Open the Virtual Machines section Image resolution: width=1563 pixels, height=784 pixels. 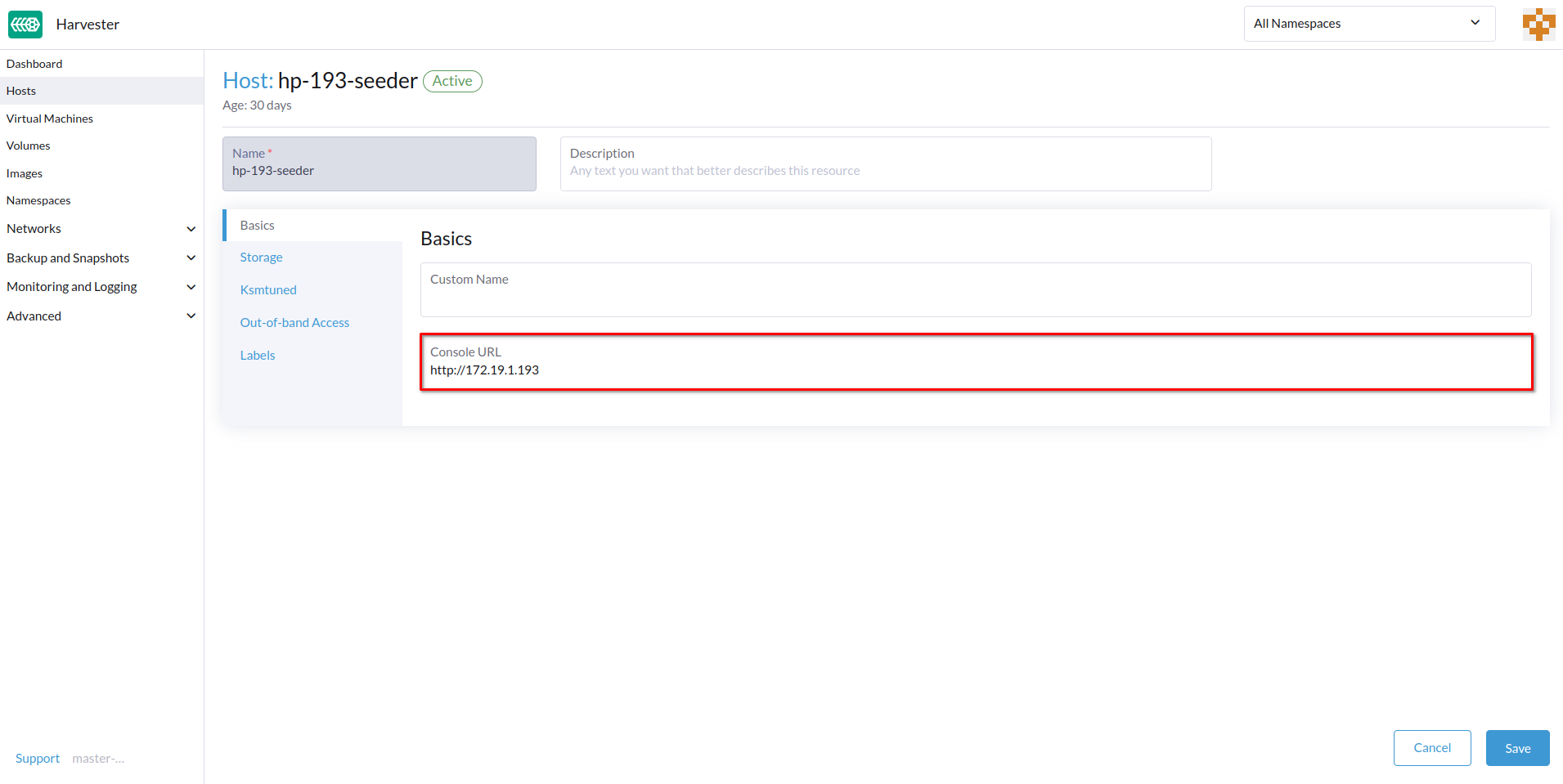pyautogui.click(x=49, y=118)
